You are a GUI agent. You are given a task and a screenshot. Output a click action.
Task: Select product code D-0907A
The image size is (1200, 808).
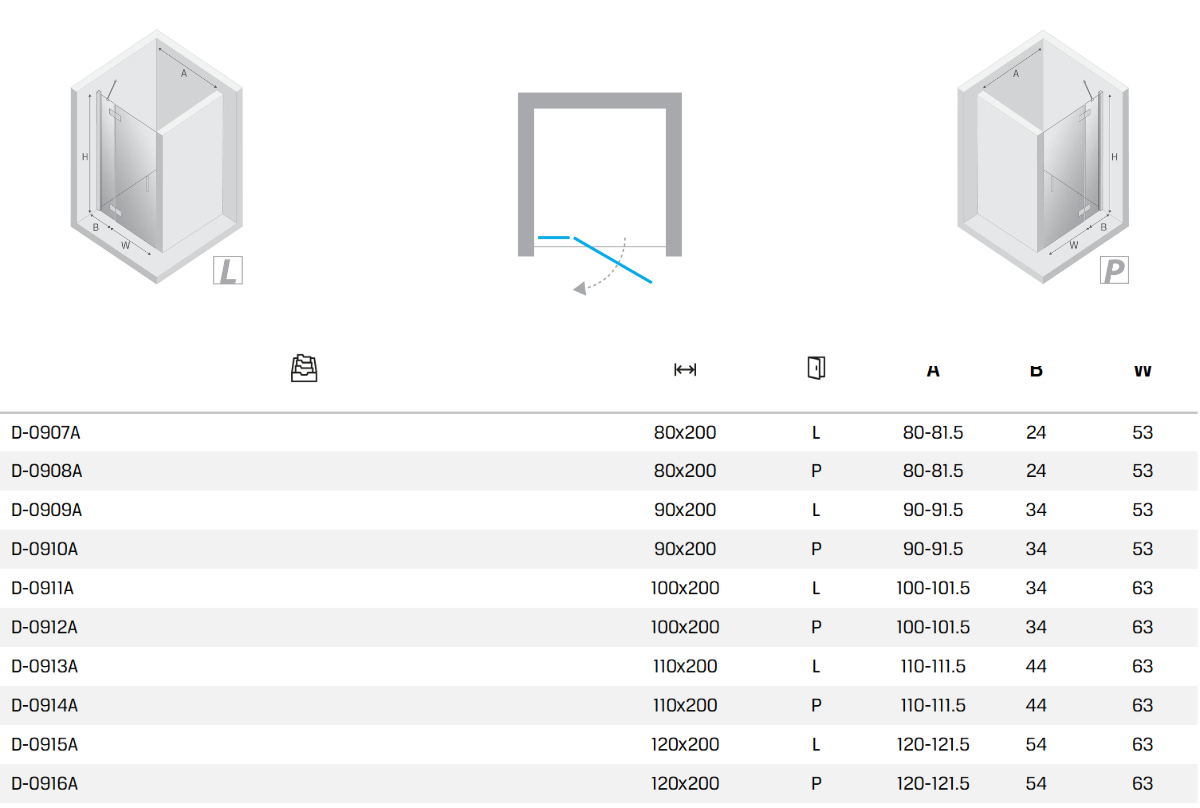click(x=46, y=433)
